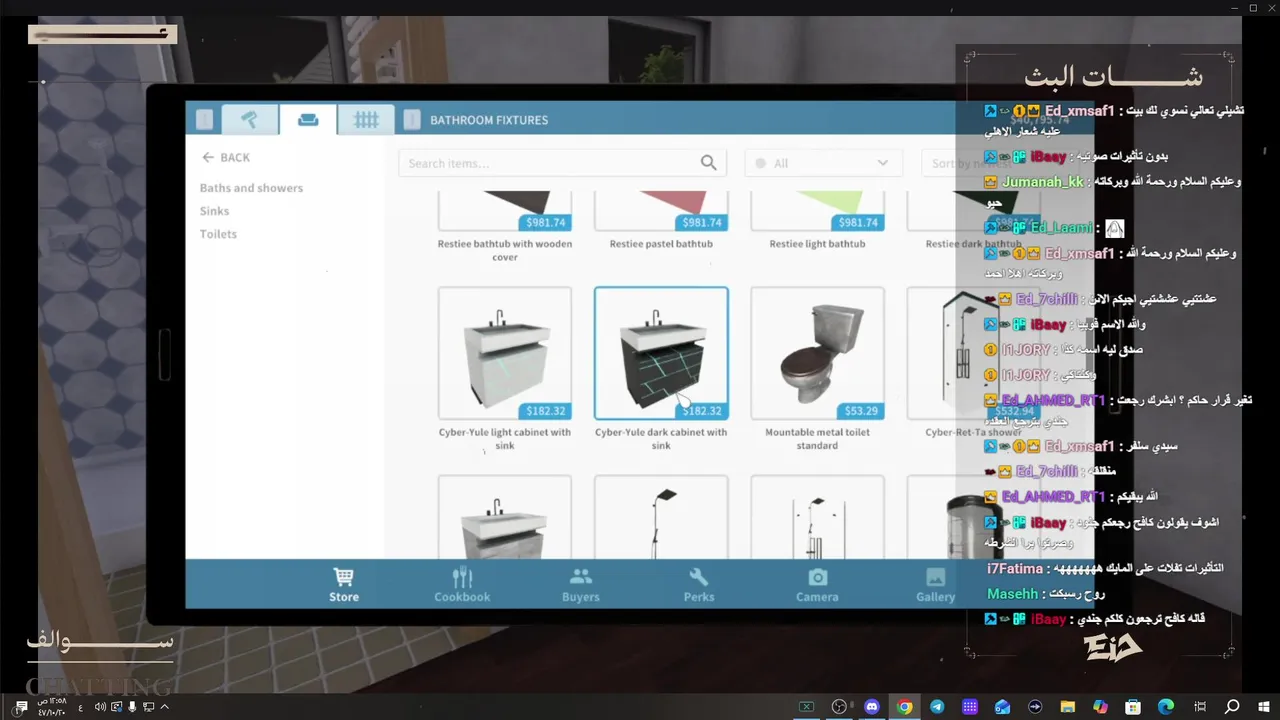The image size is (1280, 720).
Task: Open the Store section in bottom bar
Action: (x=344, y=584)
